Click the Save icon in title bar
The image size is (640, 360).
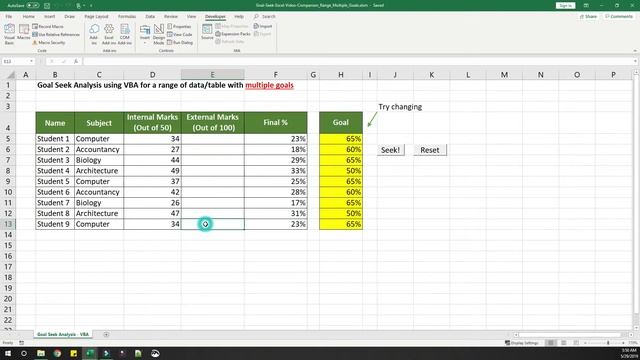coord(47,6)
